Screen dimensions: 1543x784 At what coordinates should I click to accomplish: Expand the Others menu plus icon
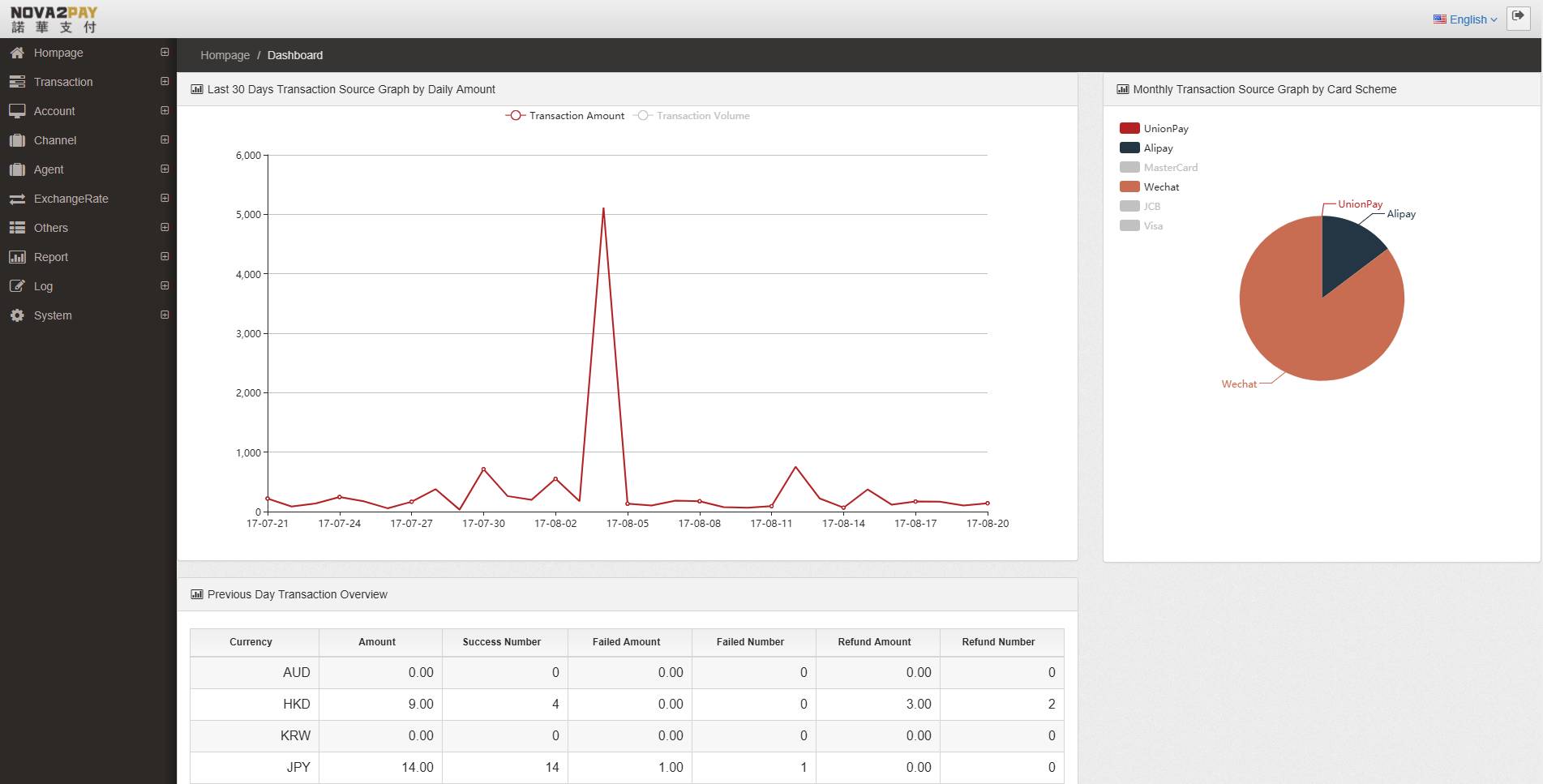pyautogui.click(x=165, y=227)
